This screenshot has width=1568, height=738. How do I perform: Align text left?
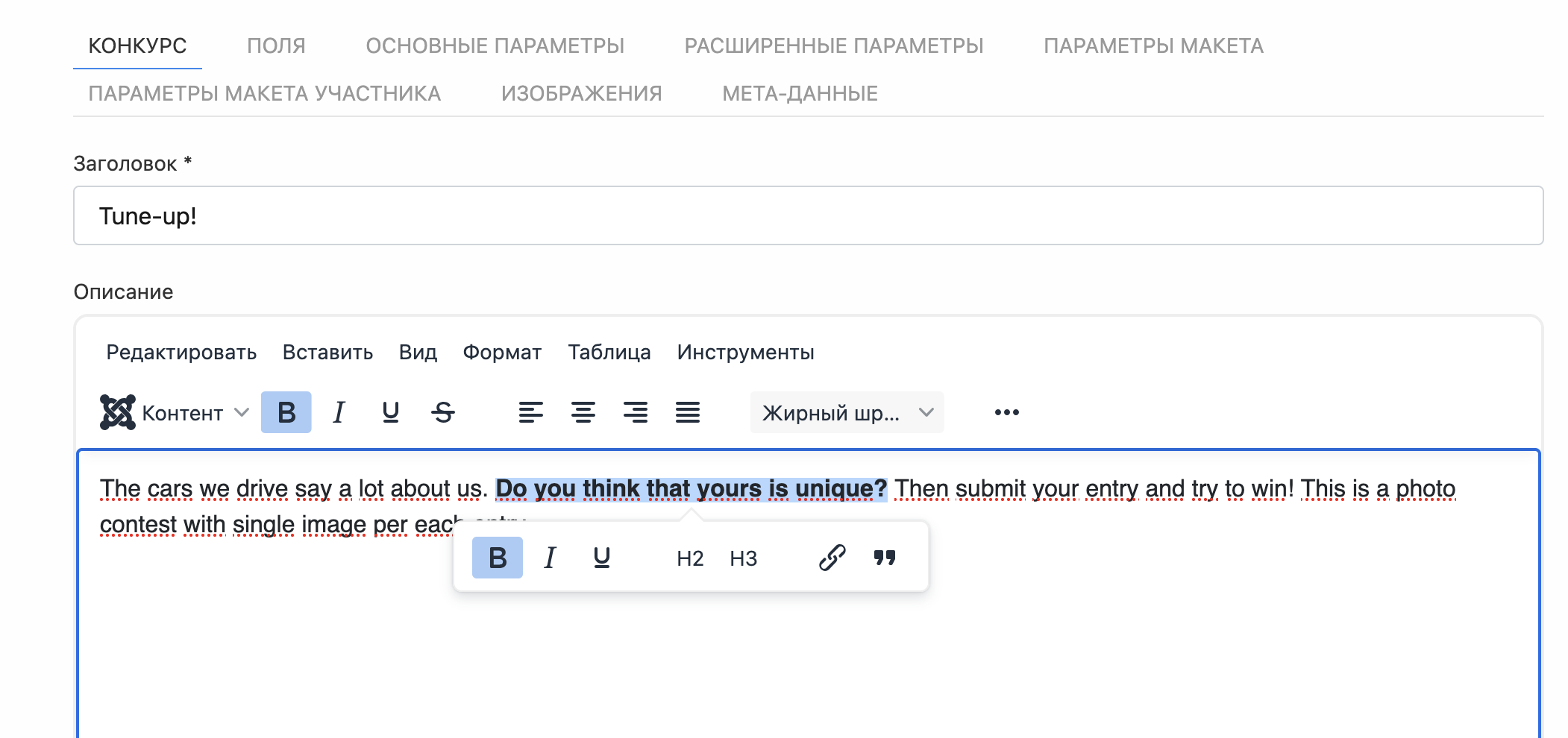[531, 412]
